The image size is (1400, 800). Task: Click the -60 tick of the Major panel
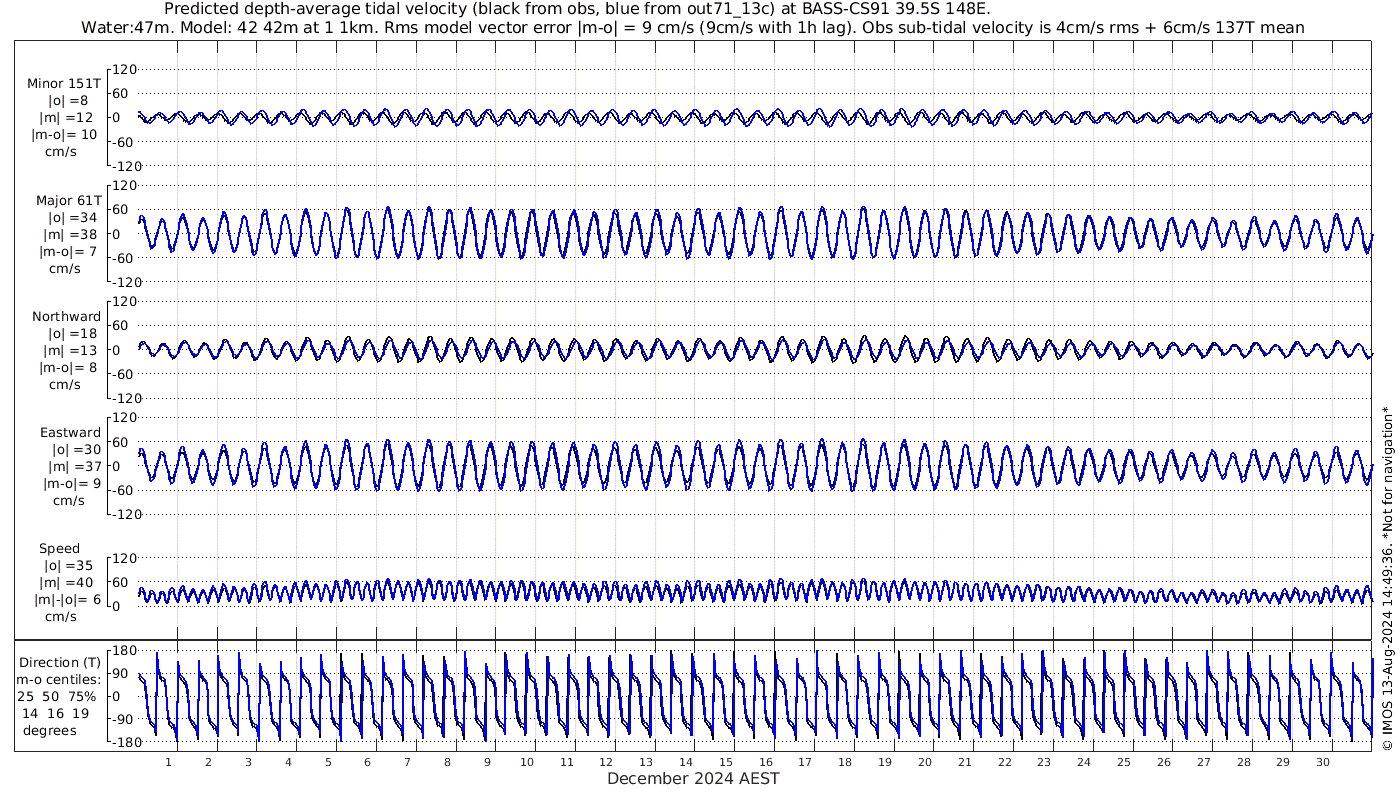[x=125, y=258]
